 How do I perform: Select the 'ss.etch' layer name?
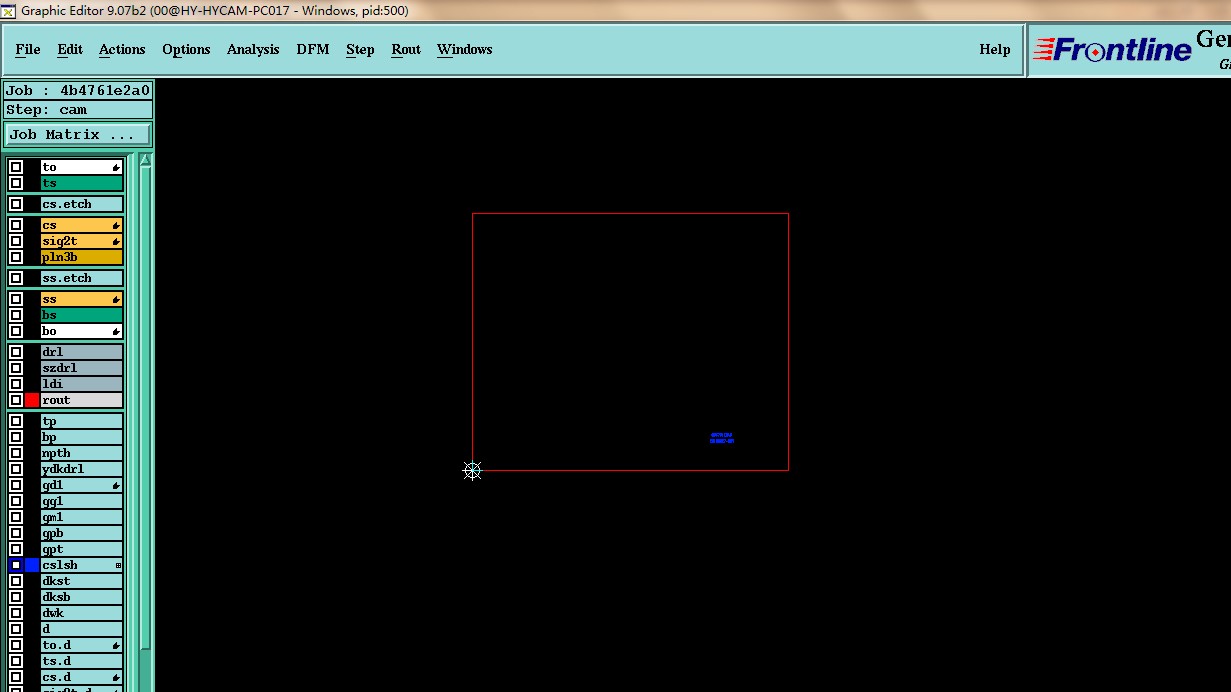point(82,278)
